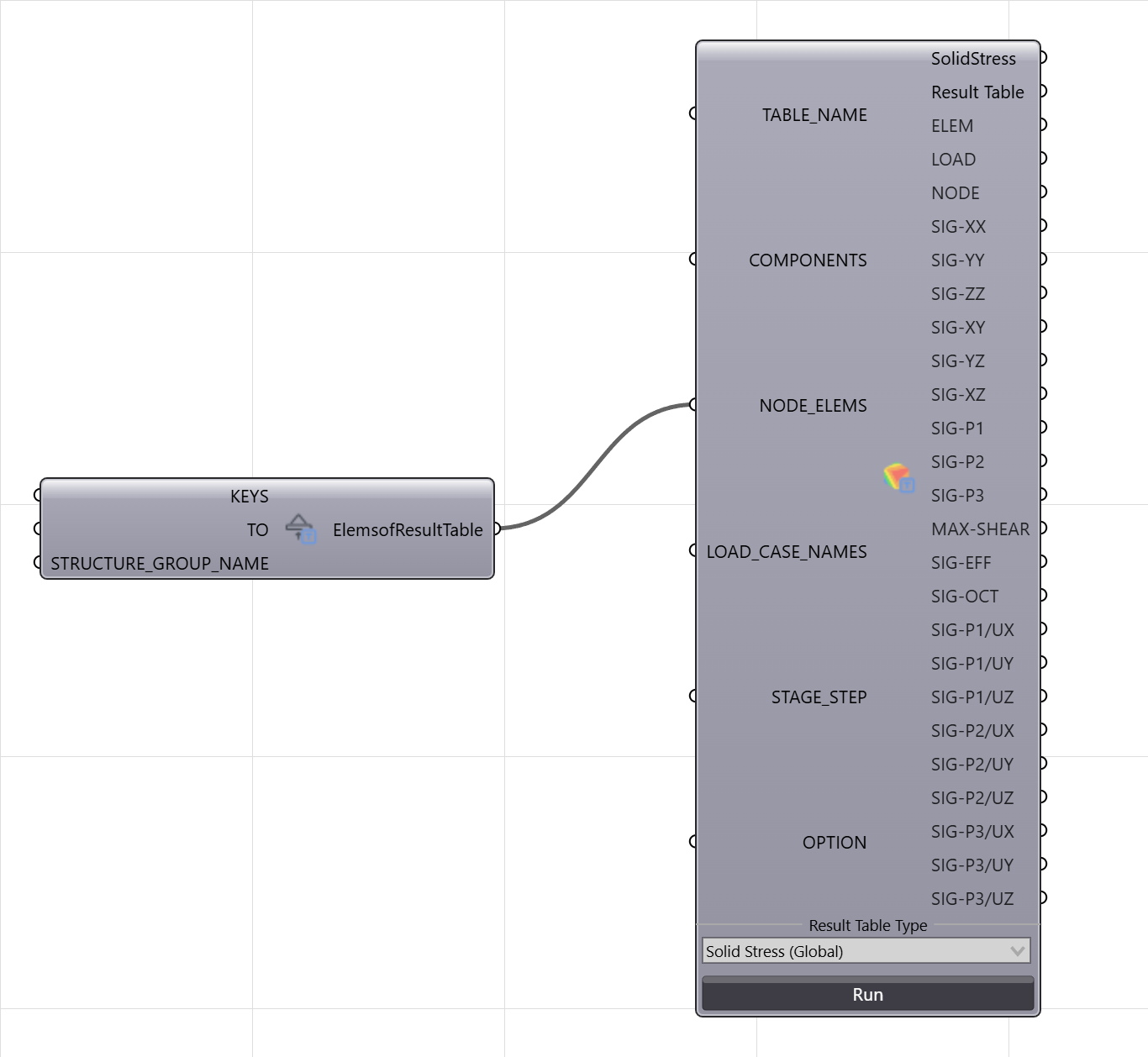
Task: Open the Result Table Type dropdown
Action: click(866, 951)
